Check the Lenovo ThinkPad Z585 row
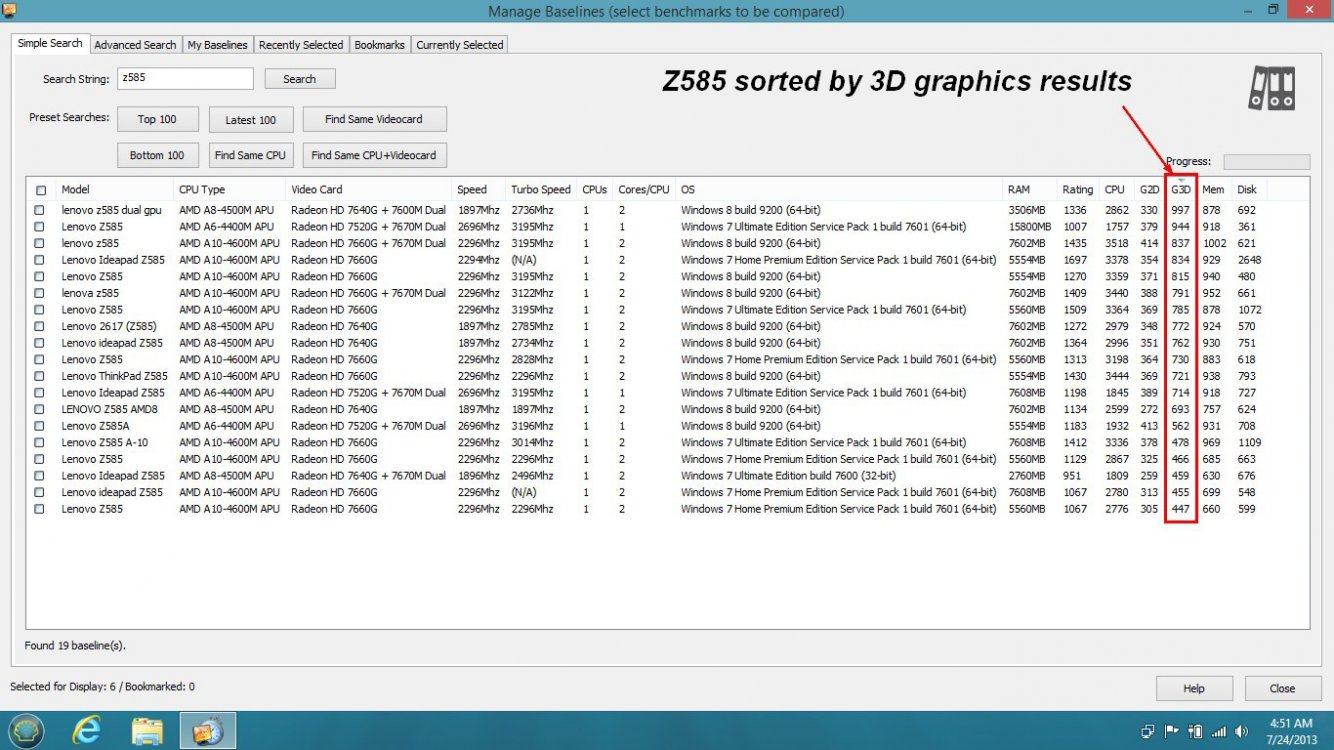Image resolution: width=1334 pixels, height=750 pixels. (x=39, y=376)
